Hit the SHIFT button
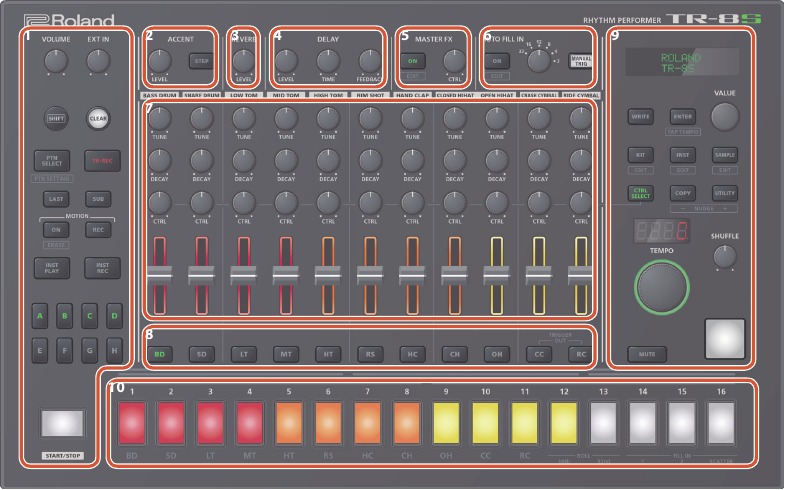 click(56, 119)
